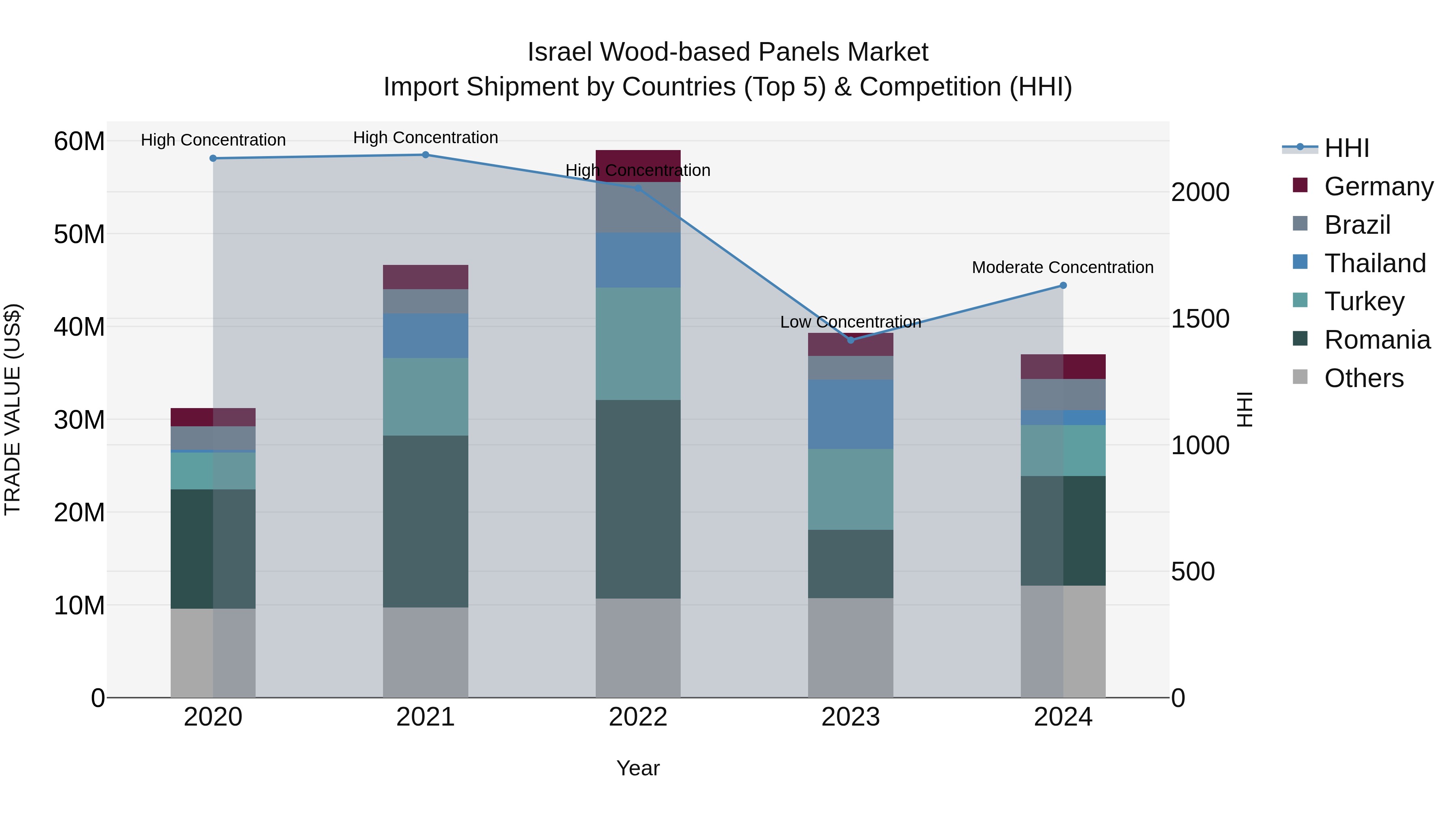Click the 30M left axis tick label
Image resolution: width=1456 pixels, height=819 pixels.
click(x=79, y=419)
